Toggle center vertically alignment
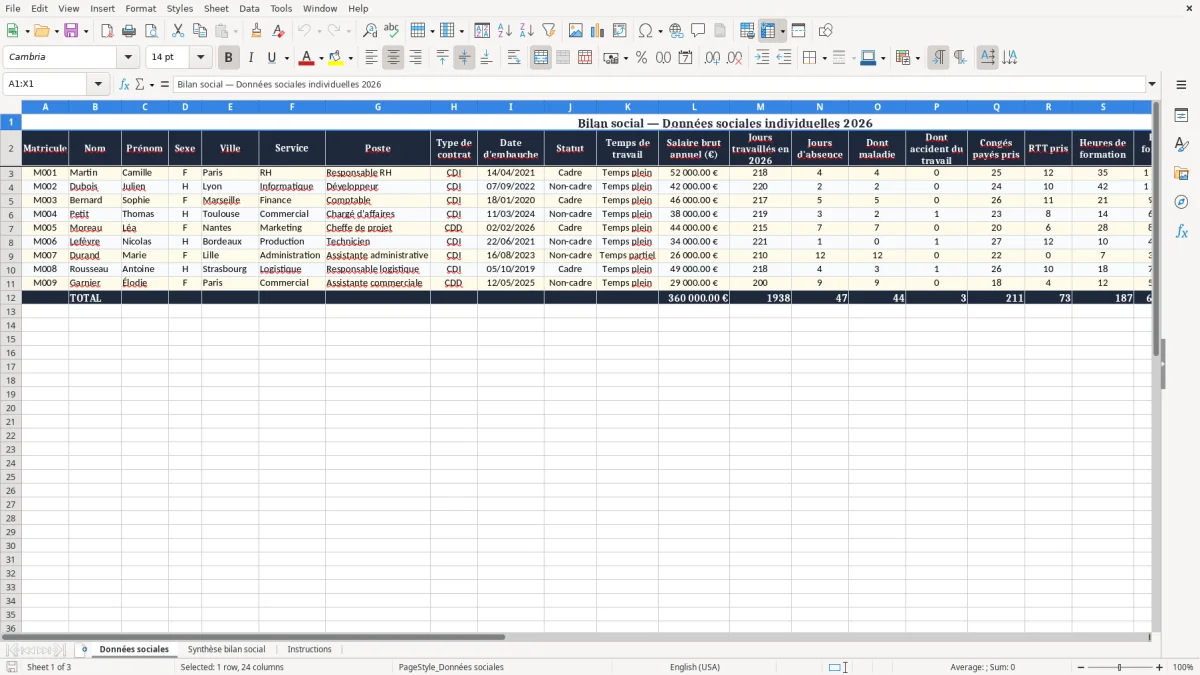The height and width of the screenshot is (675, 1200). click(x=464, y=58)
